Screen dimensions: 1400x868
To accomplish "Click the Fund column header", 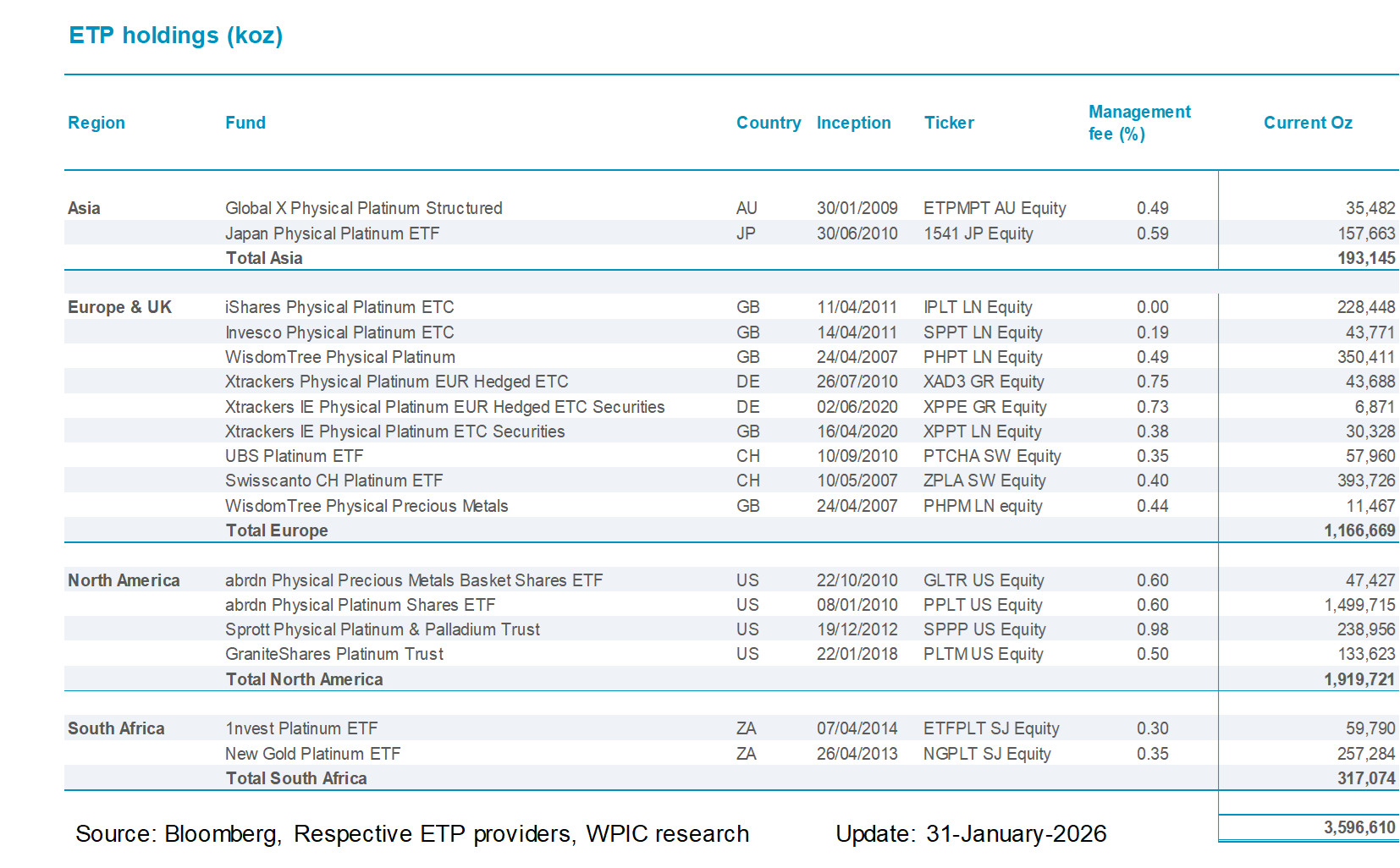I will 245,123.
